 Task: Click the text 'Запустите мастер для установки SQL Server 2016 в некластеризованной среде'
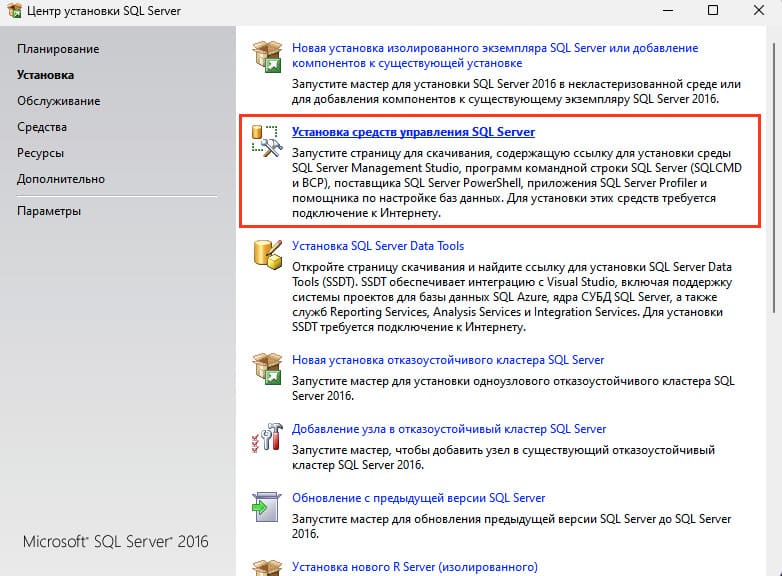tap(516, 91)
